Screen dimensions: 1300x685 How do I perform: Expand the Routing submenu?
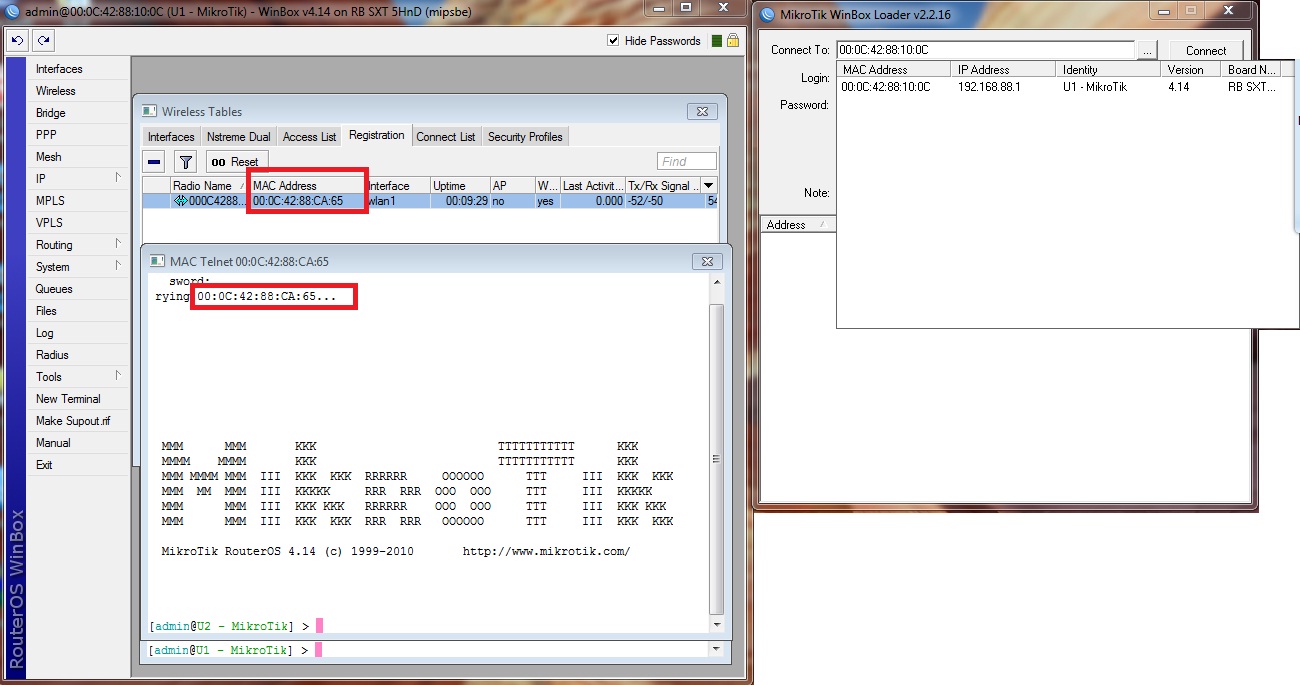[x=78, y=245]
